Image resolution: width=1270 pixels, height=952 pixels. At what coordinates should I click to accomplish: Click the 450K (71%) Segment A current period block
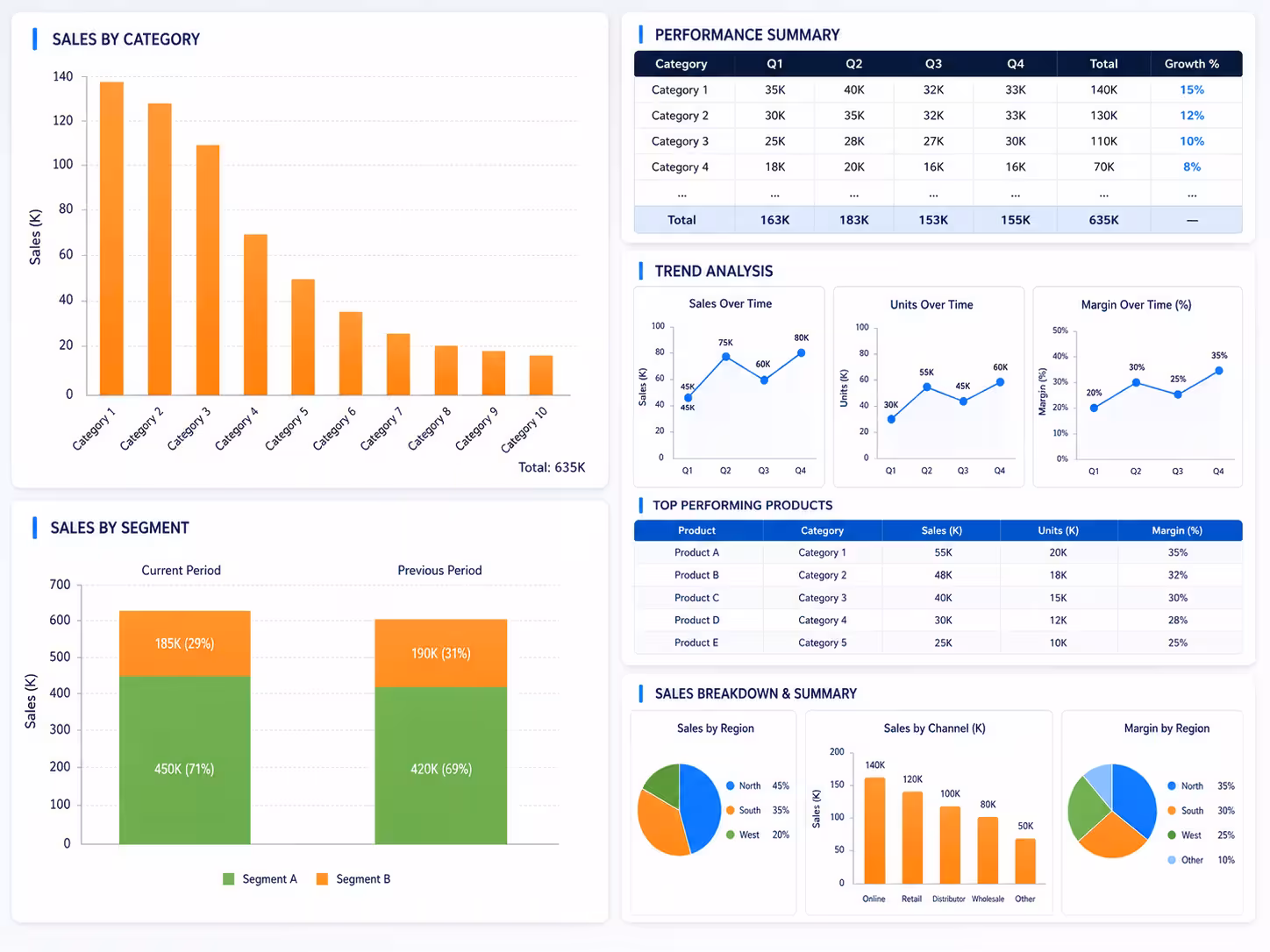coord(184,760)
